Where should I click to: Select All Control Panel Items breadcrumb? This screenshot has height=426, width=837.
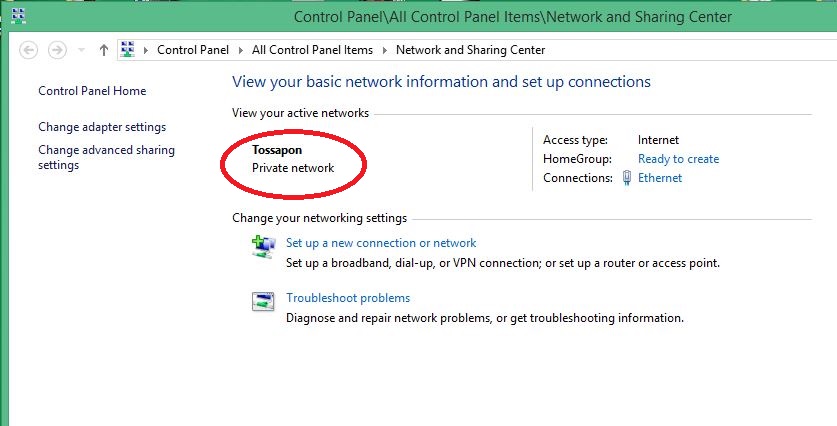pos(312,50)
